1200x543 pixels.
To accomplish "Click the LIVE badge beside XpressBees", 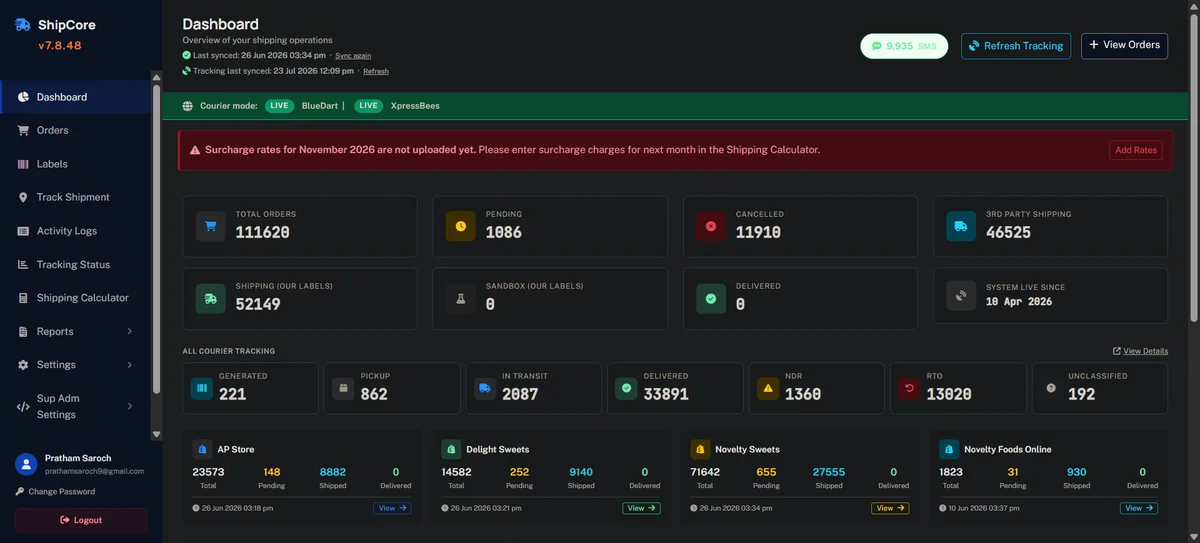I will 369,106.
